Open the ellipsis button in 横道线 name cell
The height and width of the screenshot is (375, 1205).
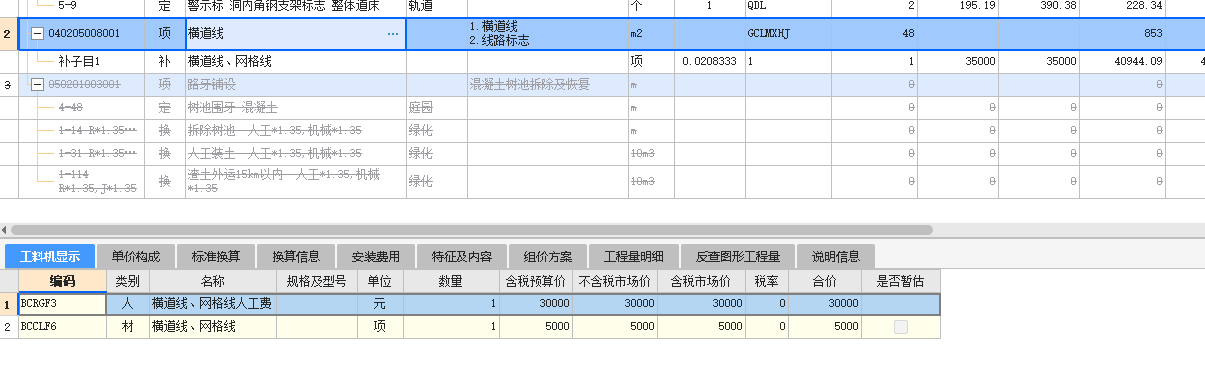pos(393,34)
